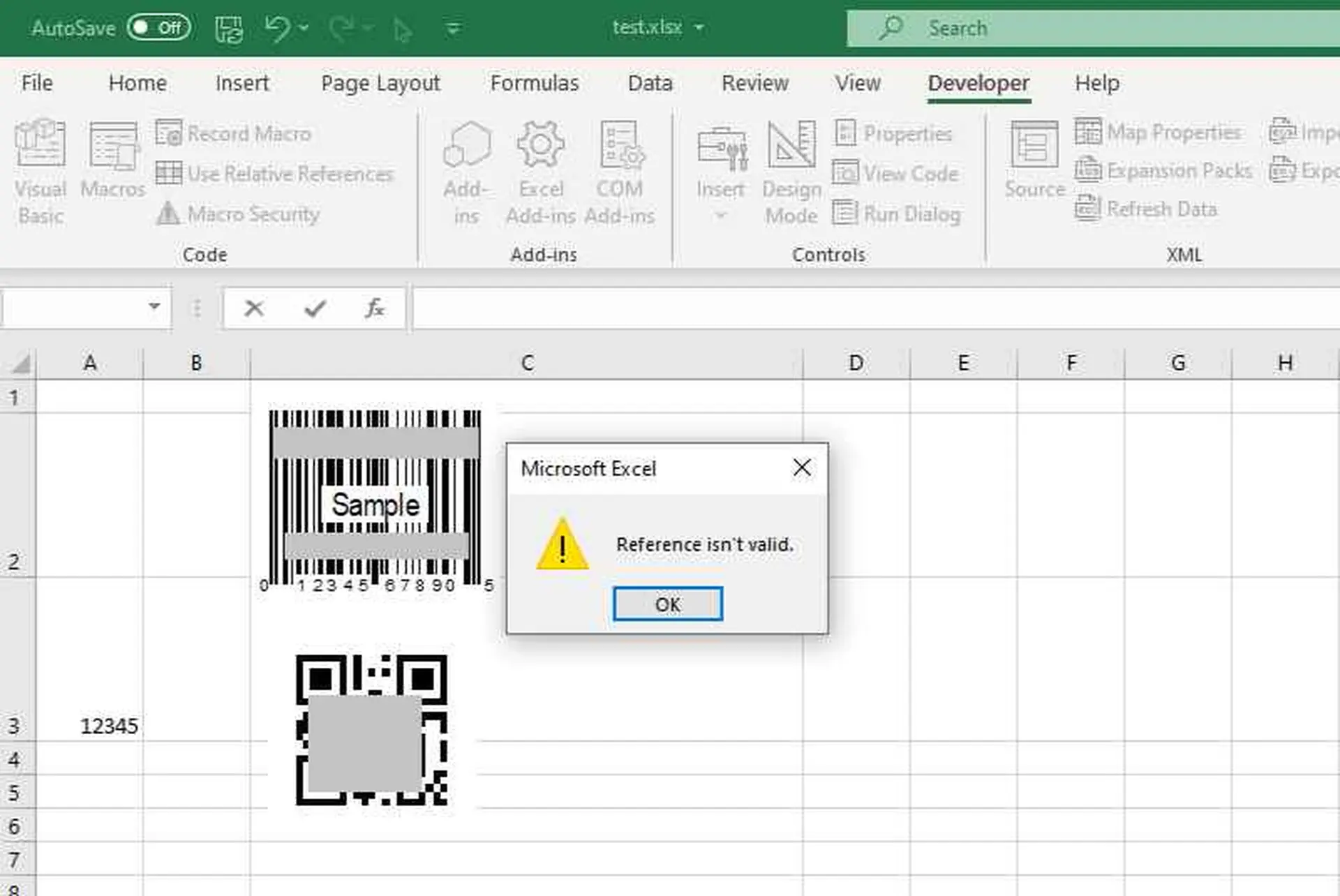Click Record Macro
1340x896 pixels.
tap(233, 133)
